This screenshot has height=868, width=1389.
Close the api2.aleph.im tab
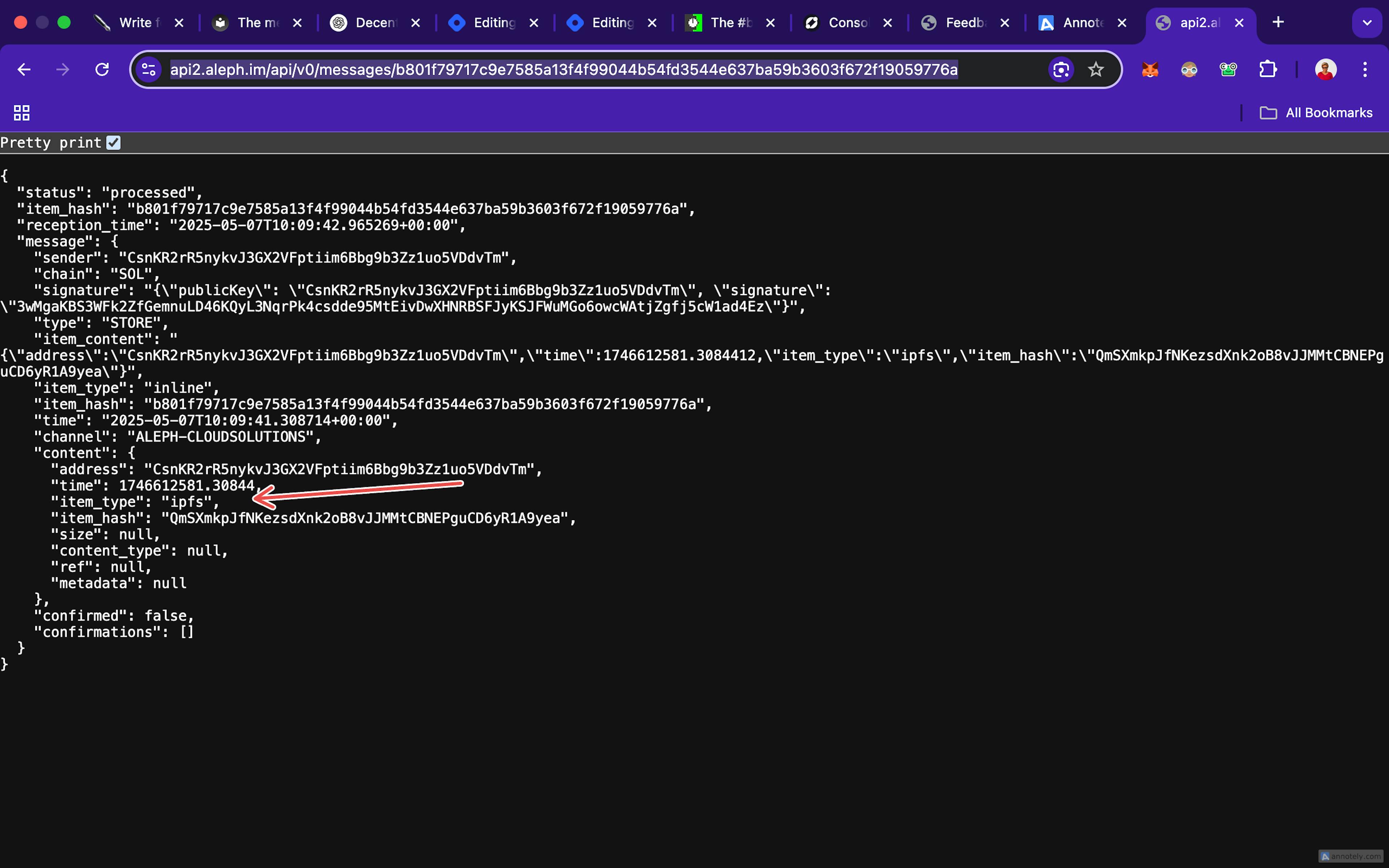[x=1239, y=23]
